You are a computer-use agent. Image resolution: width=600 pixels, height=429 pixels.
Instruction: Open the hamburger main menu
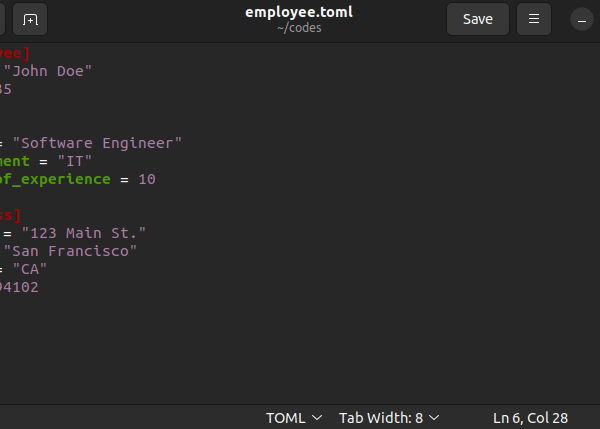click(534, 19)
